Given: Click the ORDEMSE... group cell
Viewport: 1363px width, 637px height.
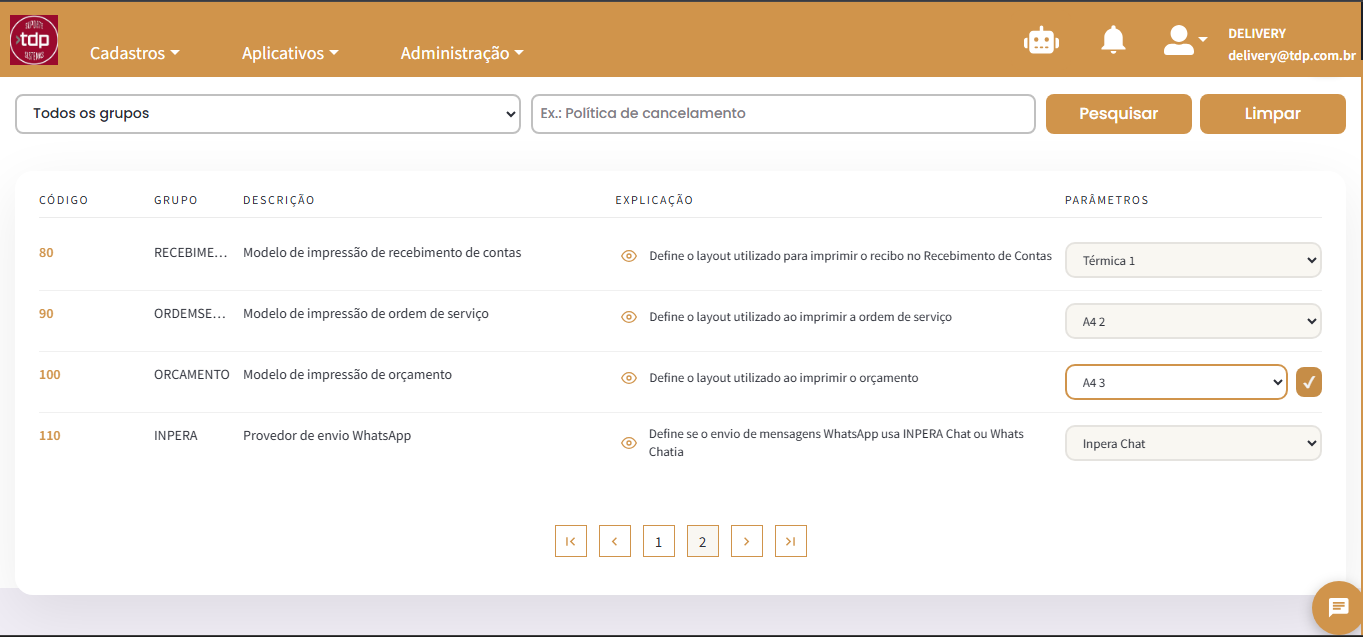Looking at the screenshot, I should coord(191,314).
